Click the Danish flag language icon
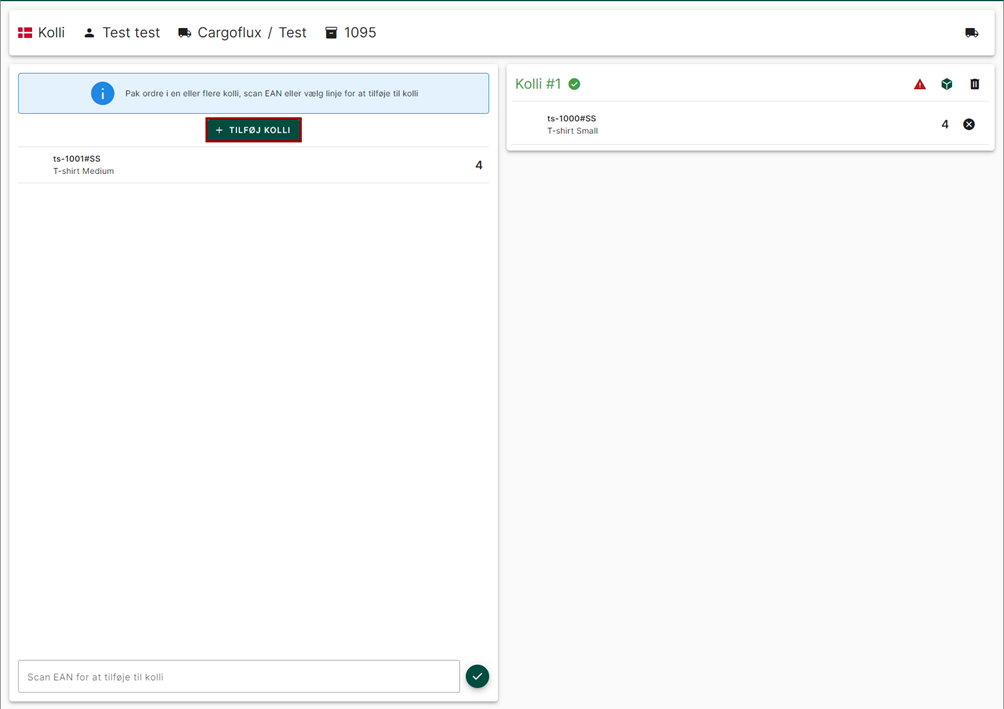The width and height of the screenshot is (1004, 709). pyautogui.click(x=25, y=33)
